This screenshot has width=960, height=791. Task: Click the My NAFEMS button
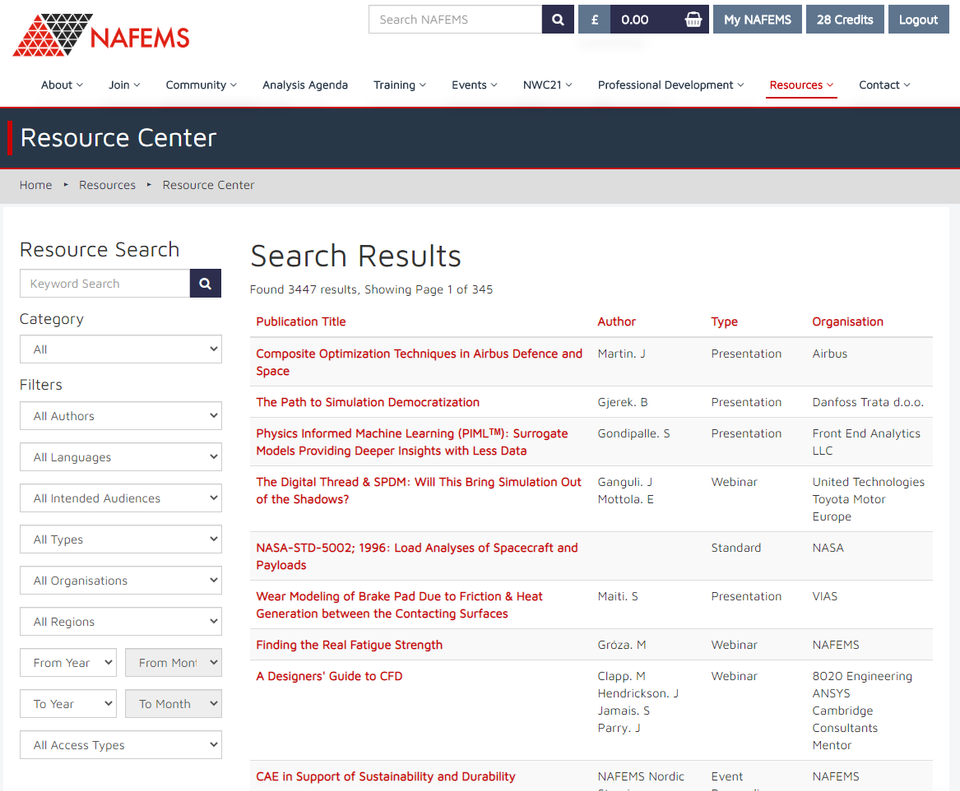pyautogui.click(x=757, y=19)
